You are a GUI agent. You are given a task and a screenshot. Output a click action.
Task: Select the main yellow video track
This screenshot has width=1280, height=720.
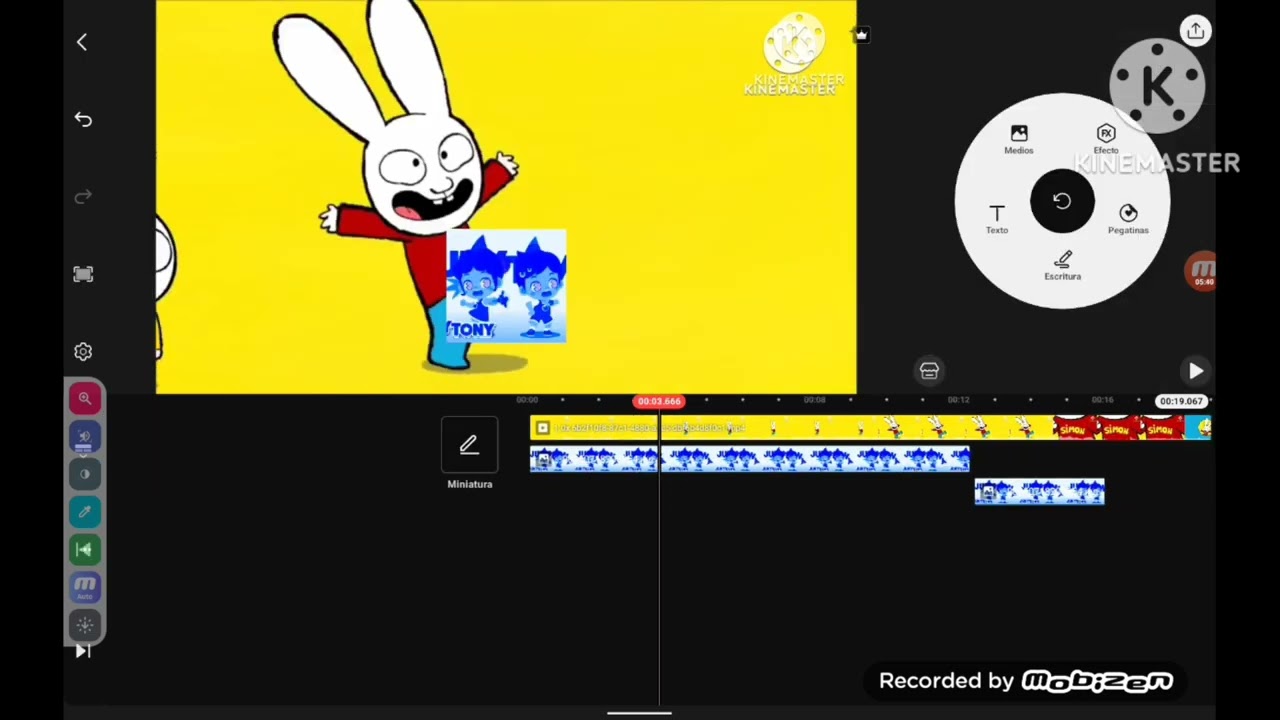coord(870,428)
